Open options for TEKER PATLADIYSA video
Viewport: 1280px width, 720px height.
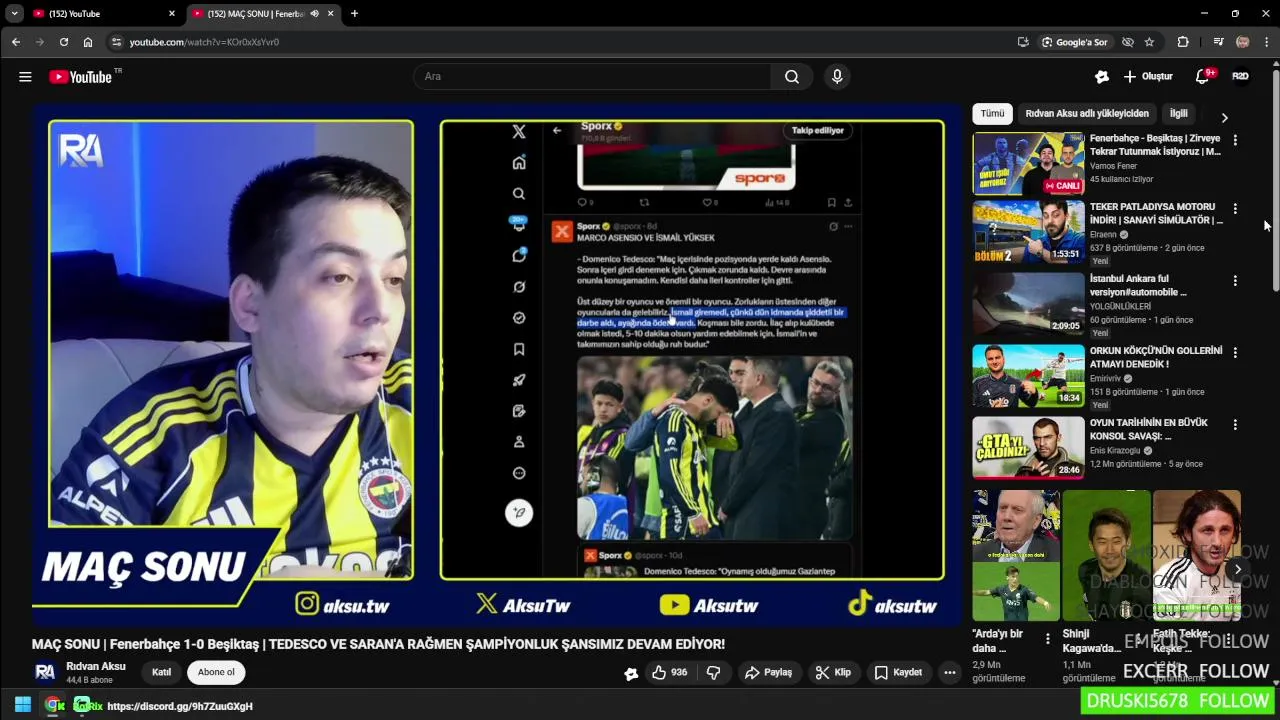coord(1235,209)
